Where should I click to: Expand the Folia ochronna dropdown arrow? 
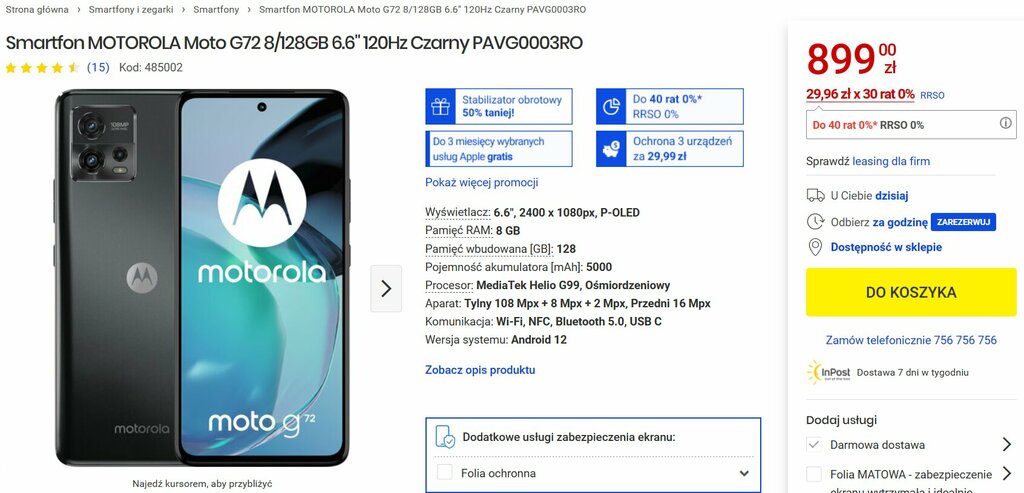(x=744, y=473)
